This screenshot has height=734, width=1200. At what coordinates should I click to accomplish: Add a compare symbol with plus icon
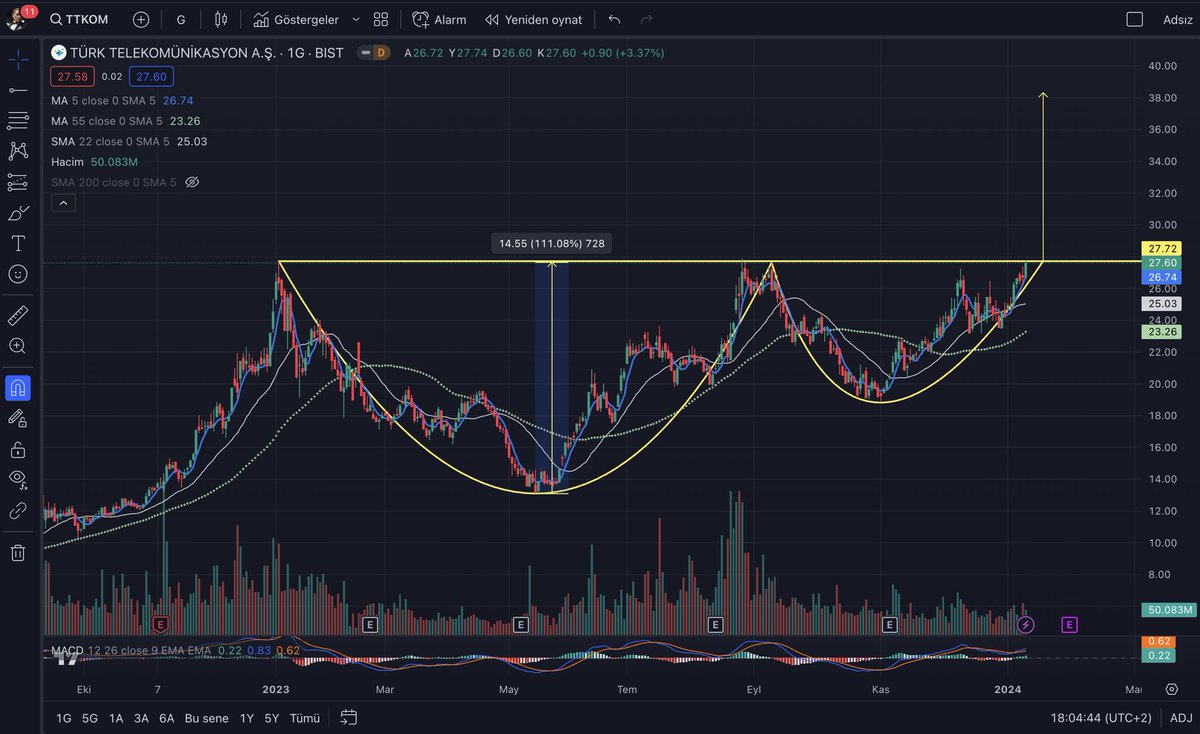(141, 19)
